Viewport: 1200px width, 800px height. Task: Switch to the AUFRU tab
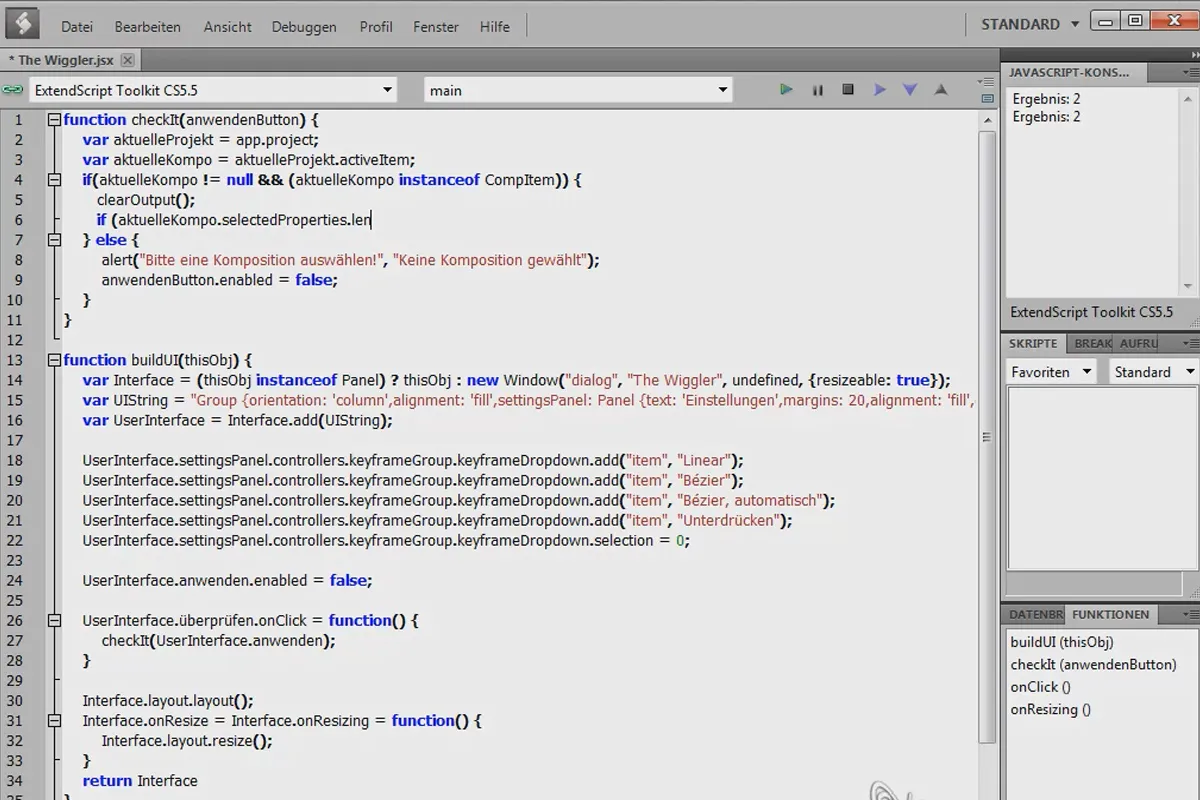[1138, 343]
